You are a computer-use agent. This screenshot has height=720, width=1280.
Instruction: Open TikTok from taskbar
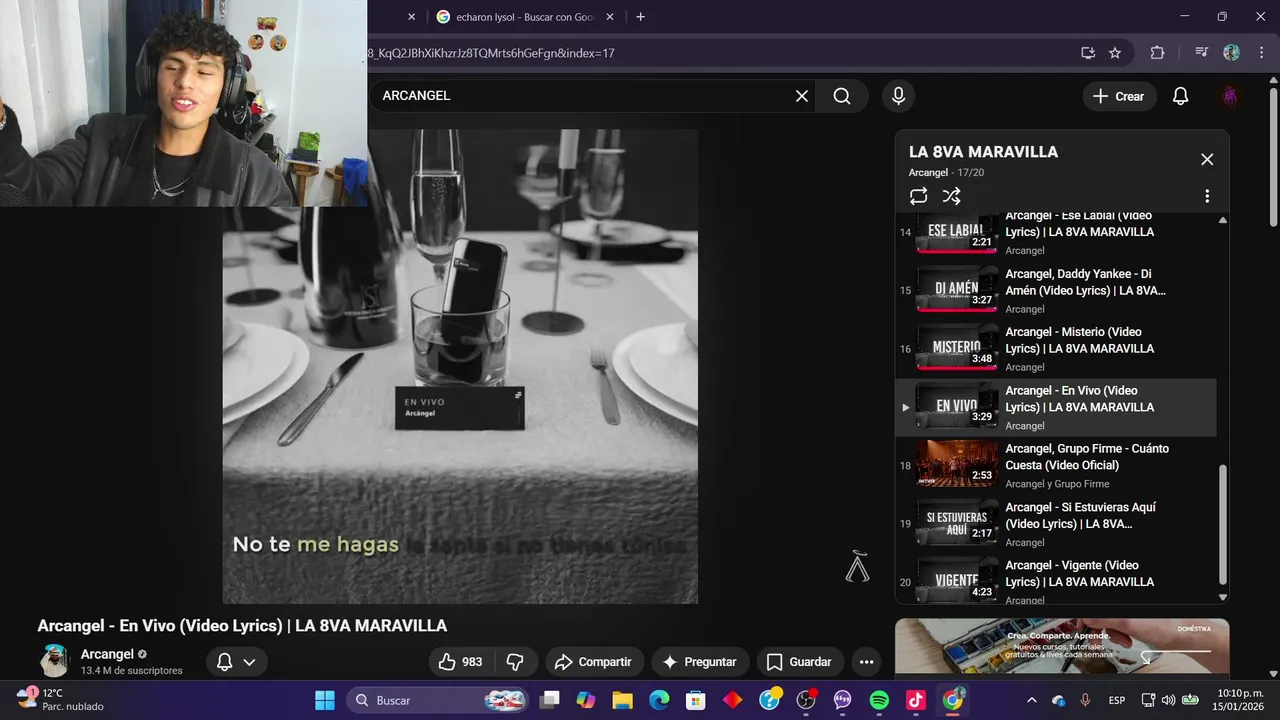point(916,700)
